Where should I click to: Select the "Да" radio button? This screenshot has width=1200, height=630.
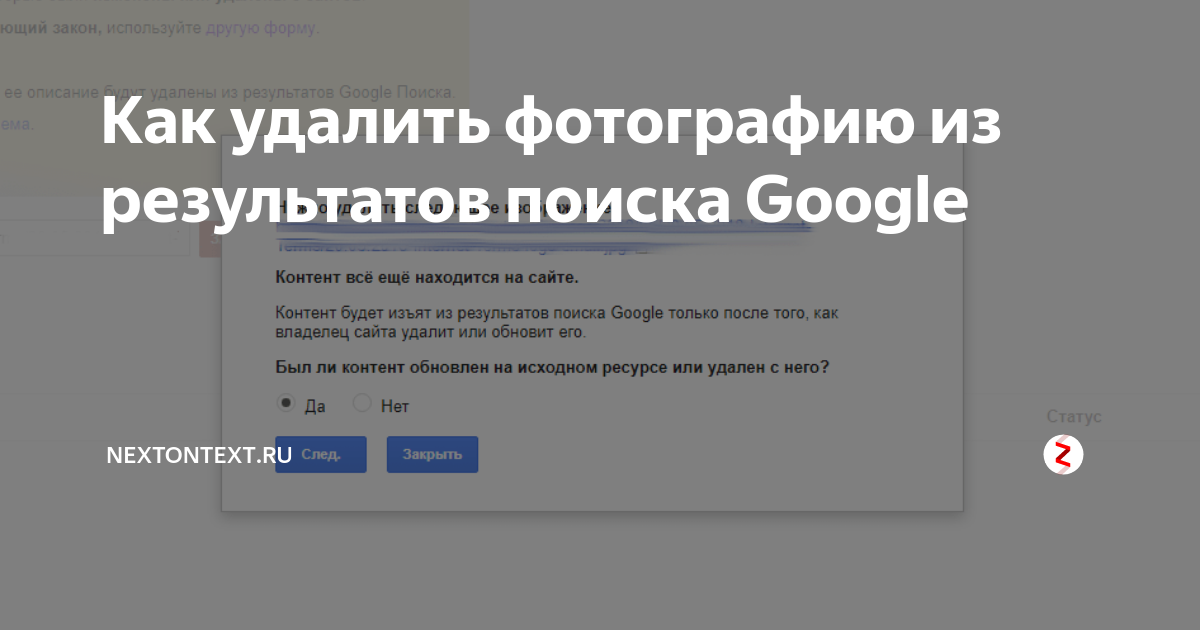click(x=286, y=404)
